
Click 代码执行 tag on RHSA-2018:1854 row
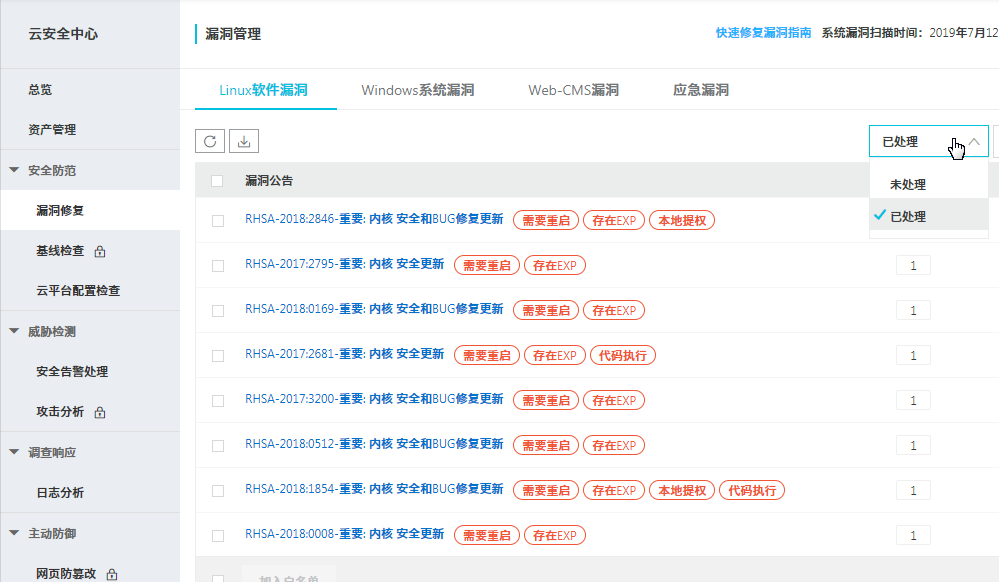752,491
